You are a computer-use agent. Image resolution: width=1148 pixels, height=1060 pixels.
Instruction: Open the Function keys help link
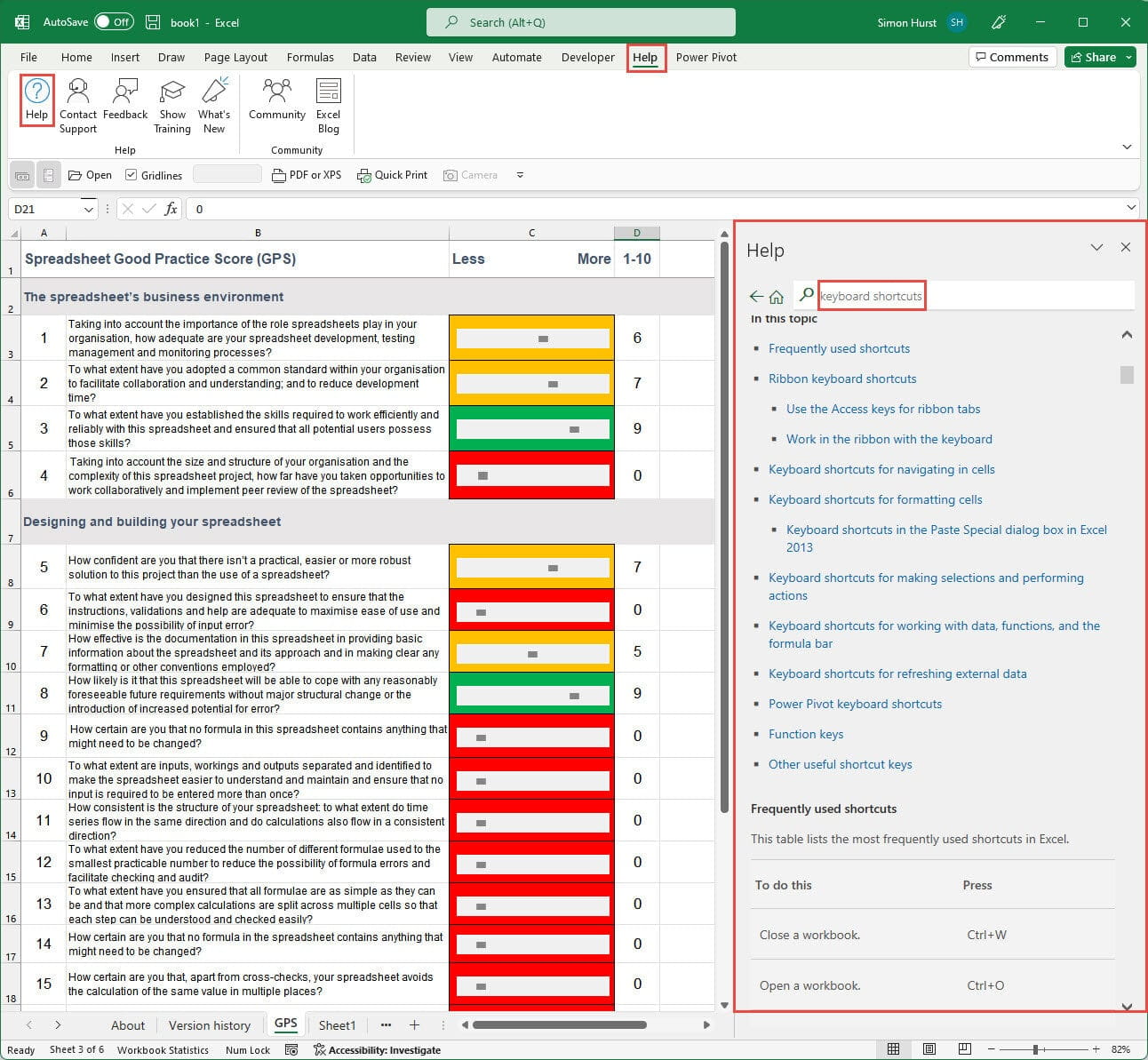click(x=806, y=734)
